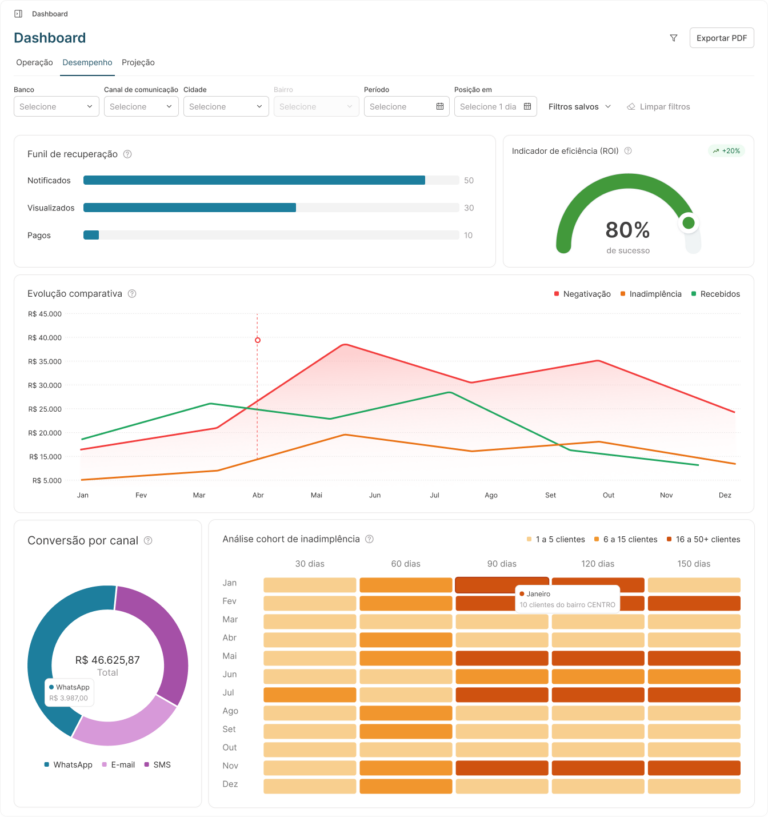Click the Posição em calendar icon
Screen dimensions: 768x817
527,106
